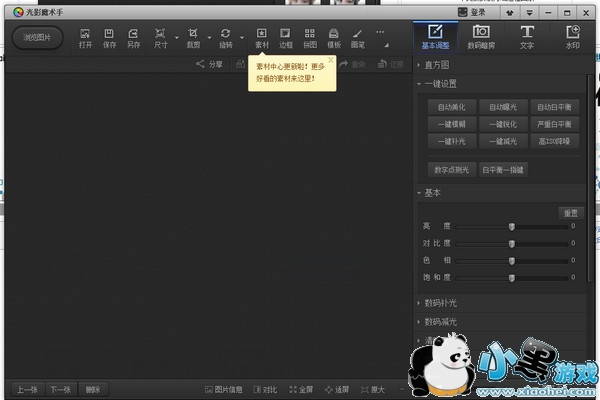Screen dimensions: 600x400
Task: Expand the 直方图 (Histogram) section
Action: [x=438, y=65]
